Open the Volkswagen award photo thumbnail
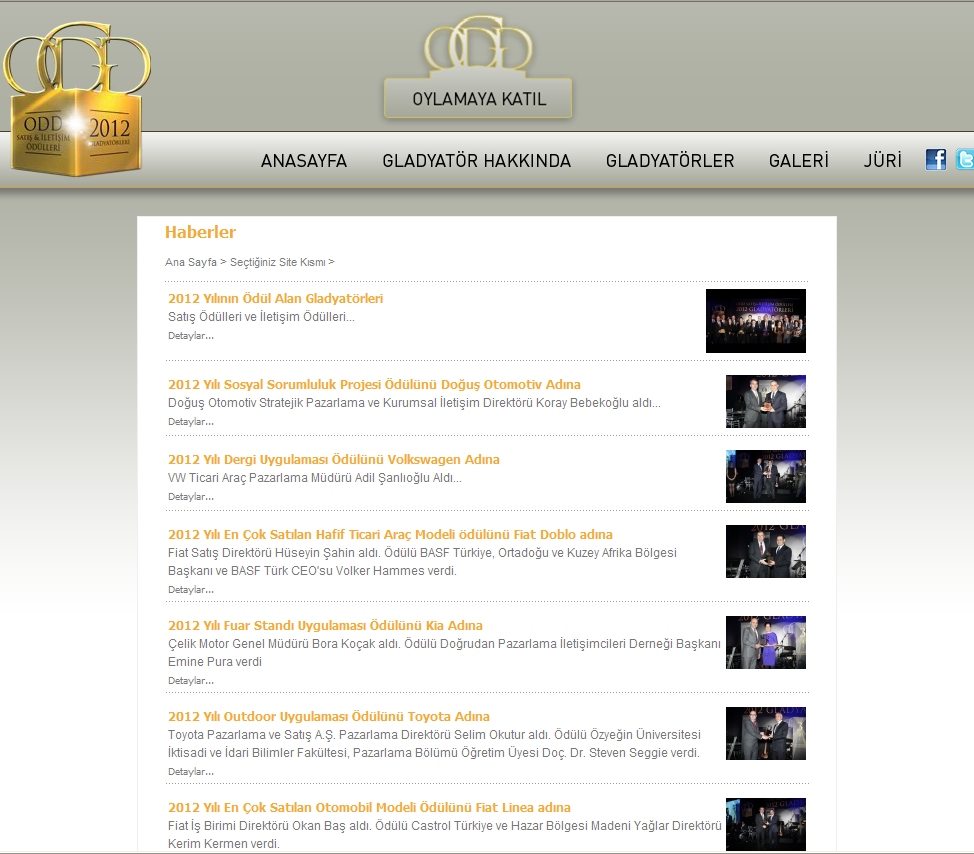974x854 pixels. [766, 476]
